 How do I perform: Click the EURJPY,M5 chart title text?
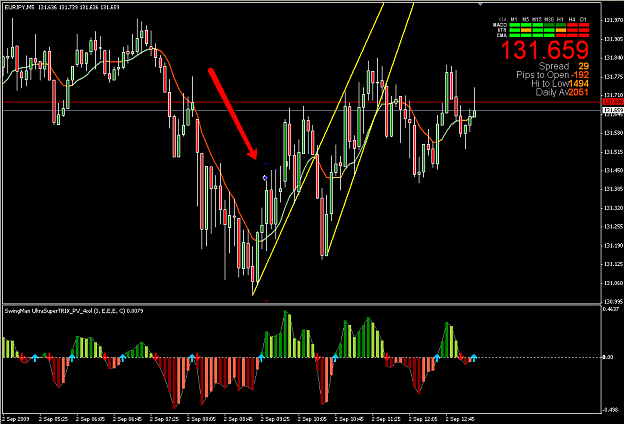click(20, 7)
